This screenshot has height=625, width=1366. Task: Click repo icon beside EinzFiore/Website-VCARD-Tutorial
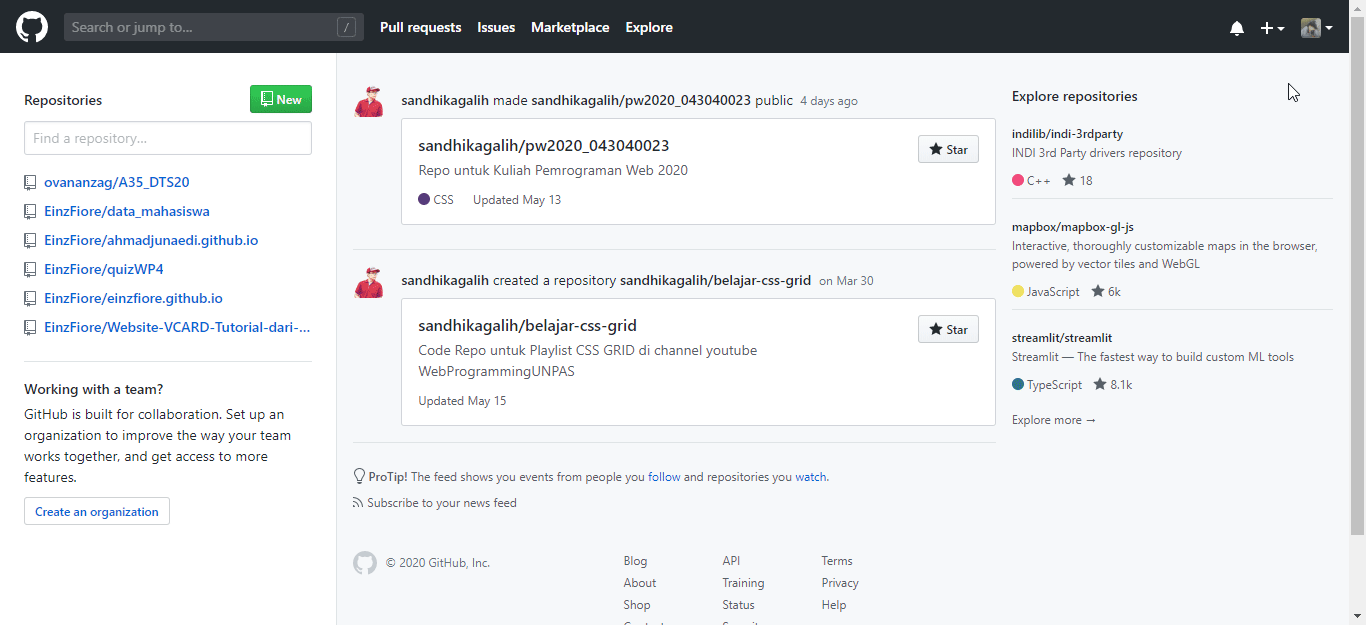(x=30, y=328)
